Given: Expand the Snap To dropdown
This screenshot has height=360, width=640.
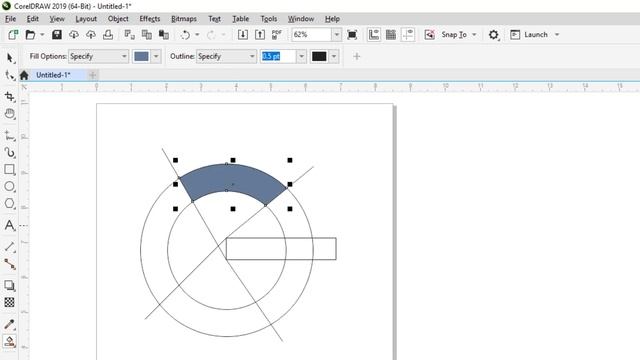Looking at the screenshot, I should [474, 35].
